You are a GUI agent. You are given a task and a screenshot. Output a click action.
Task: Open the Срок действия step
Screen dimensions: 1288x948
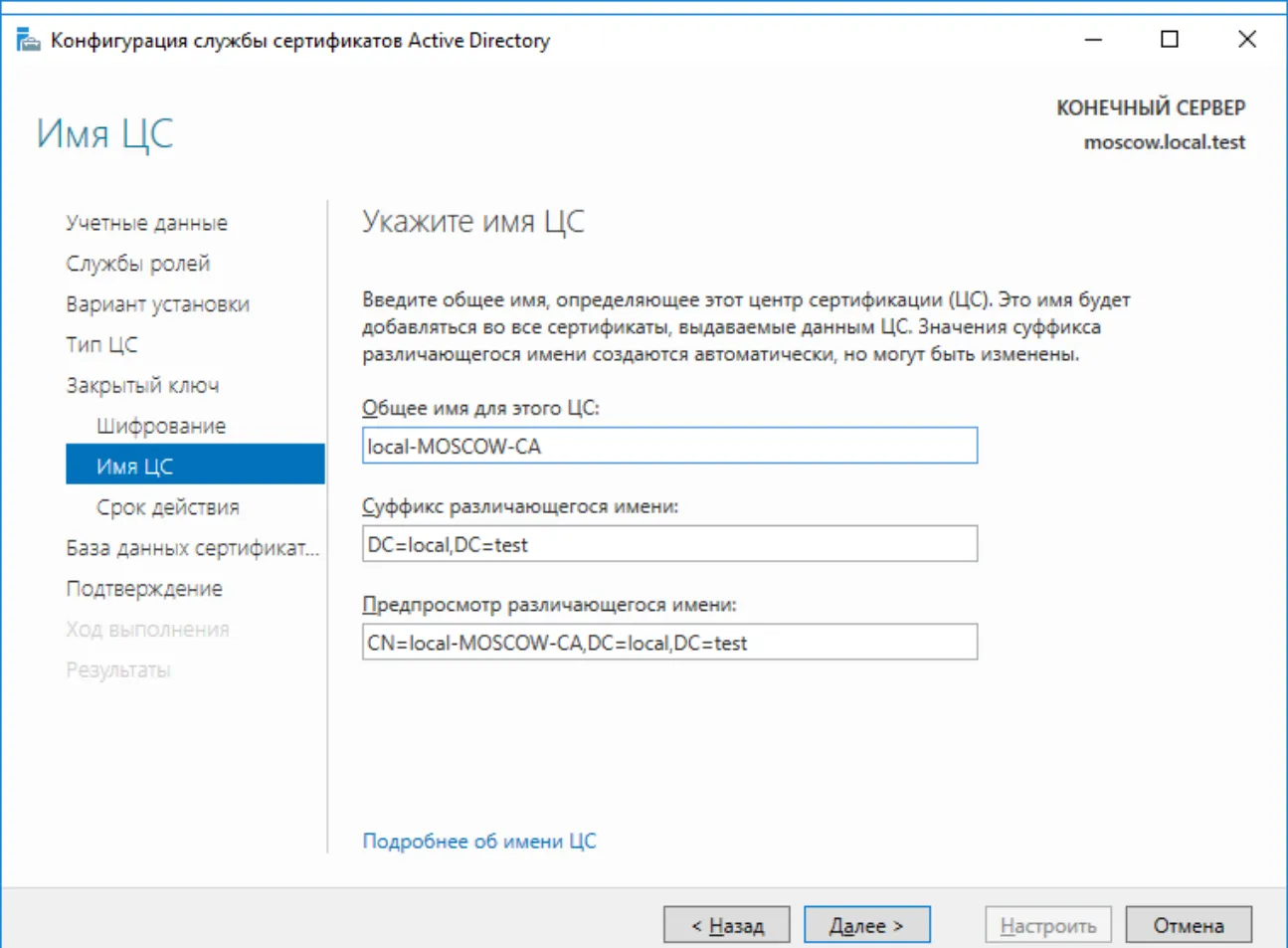point(168,507)
